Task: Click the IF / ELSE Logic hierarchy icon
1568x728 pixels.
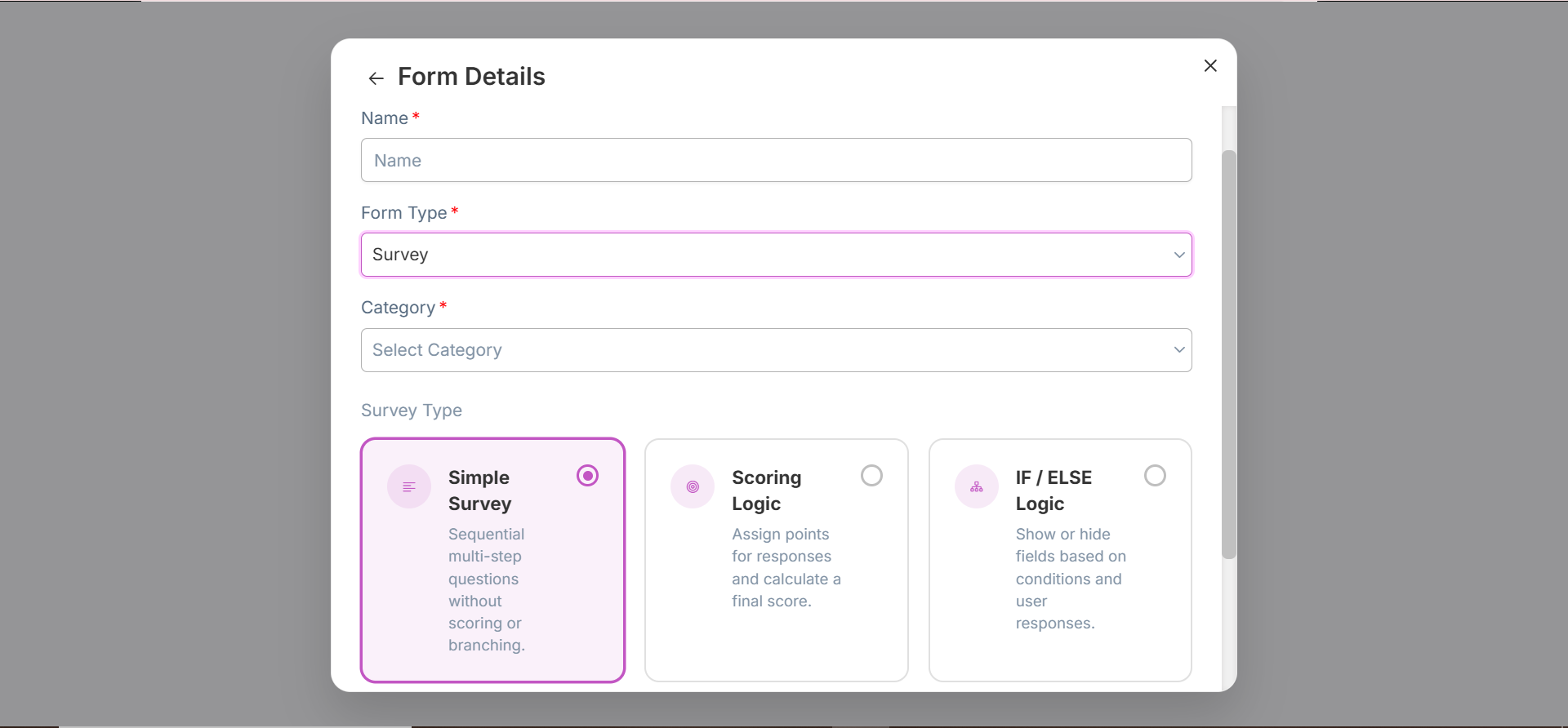Action: point(977,486)
